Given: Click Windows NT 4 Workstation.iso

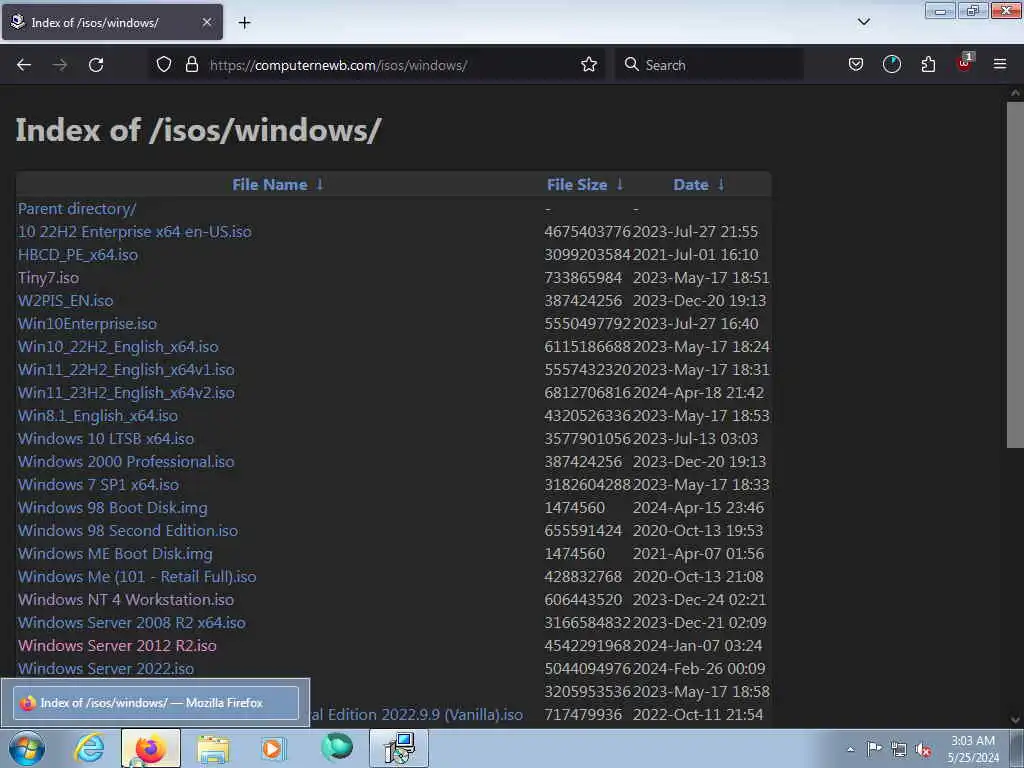Looking at the screenshot, I should pyautogui.click(x=126, y=600).
